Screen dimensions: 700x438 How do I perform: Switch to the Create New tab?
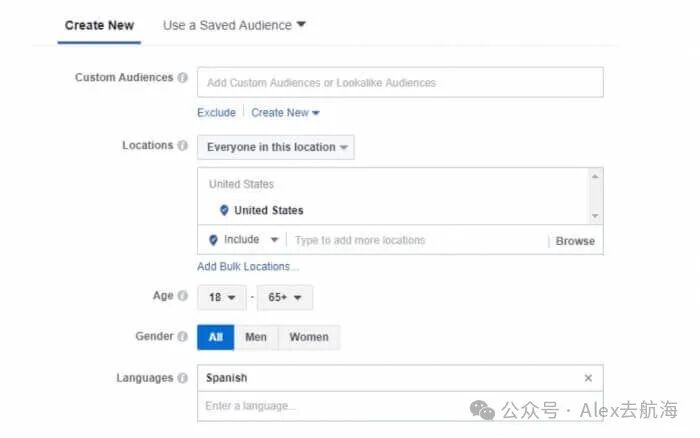[99, 25]
